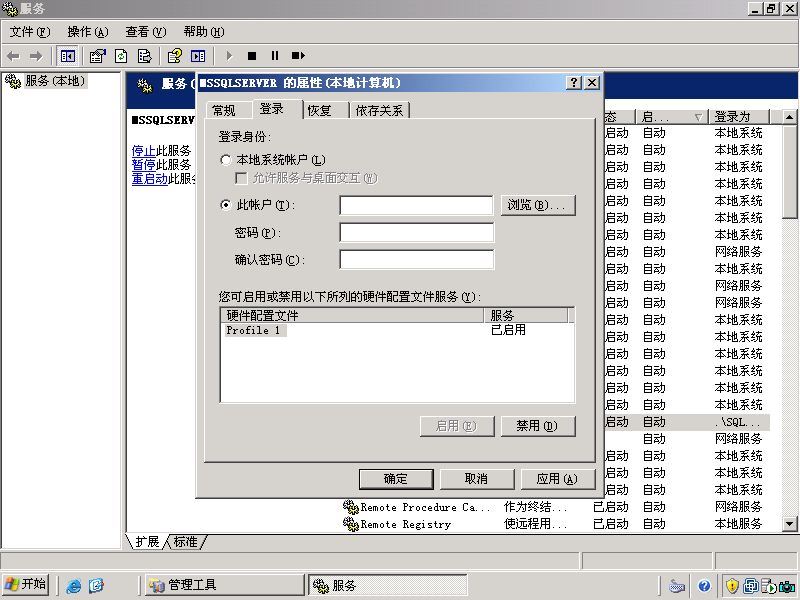The height and width of the screenshot is (600, 800).
Task: Click 硬件配置文件 column header
Action: click(353, 315)
